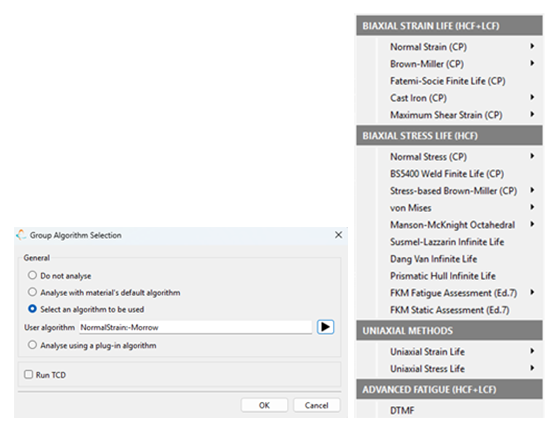Choose Fatemi-Socie Finite Life (CP)

(448, 81)
